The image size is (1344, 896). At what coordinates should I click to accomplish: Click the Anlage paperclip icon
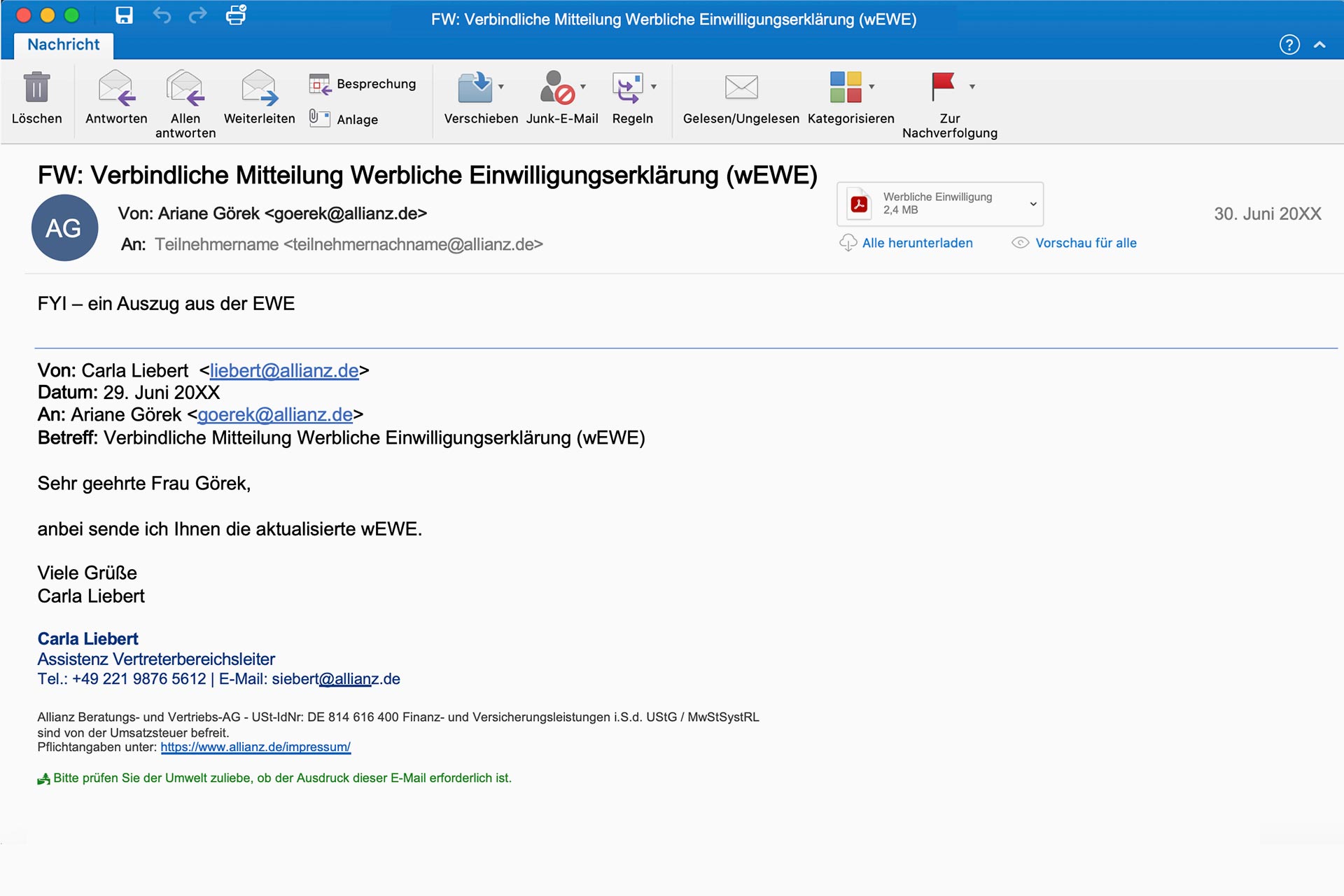(x=320, y=118)
